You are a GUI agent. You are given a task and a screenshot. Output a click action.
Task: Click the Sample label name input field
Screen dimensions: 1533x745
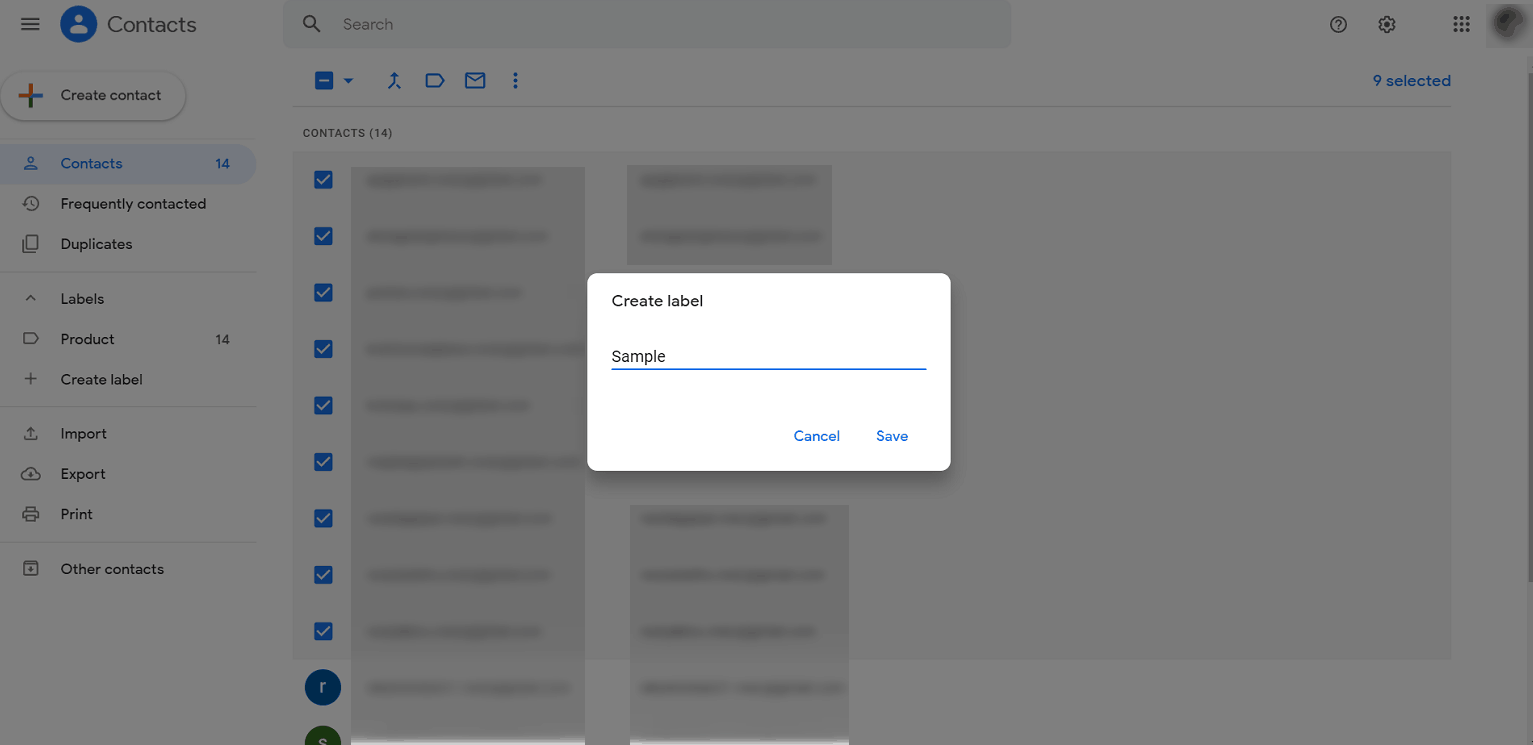(x=768, y=356)
